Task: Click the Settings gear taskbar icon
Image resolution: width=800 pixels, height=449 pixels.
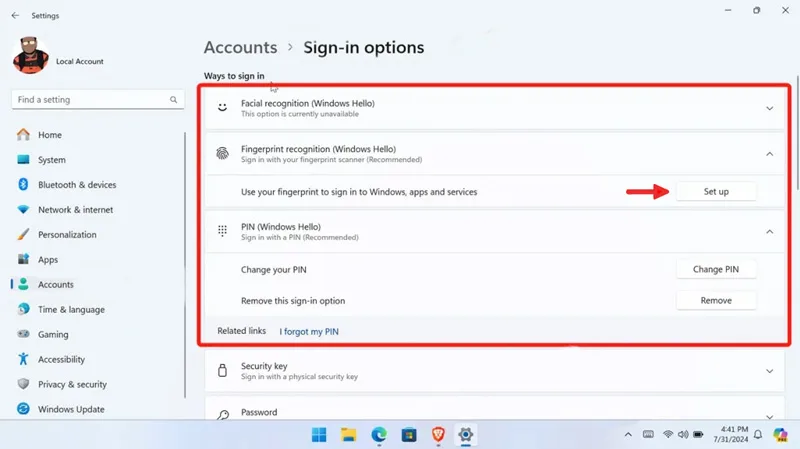Action: point(465,435)
